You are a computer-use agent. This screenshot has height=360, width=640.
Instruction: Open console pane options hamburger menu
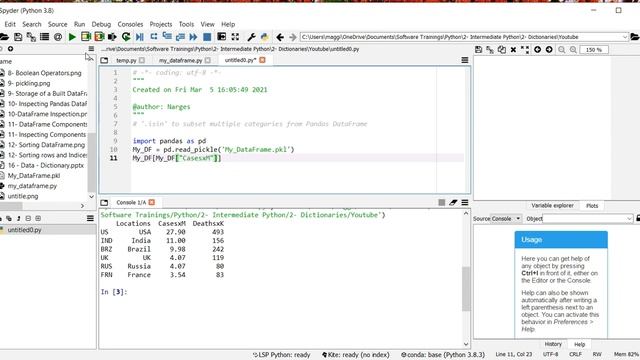(x=465, y=202)
